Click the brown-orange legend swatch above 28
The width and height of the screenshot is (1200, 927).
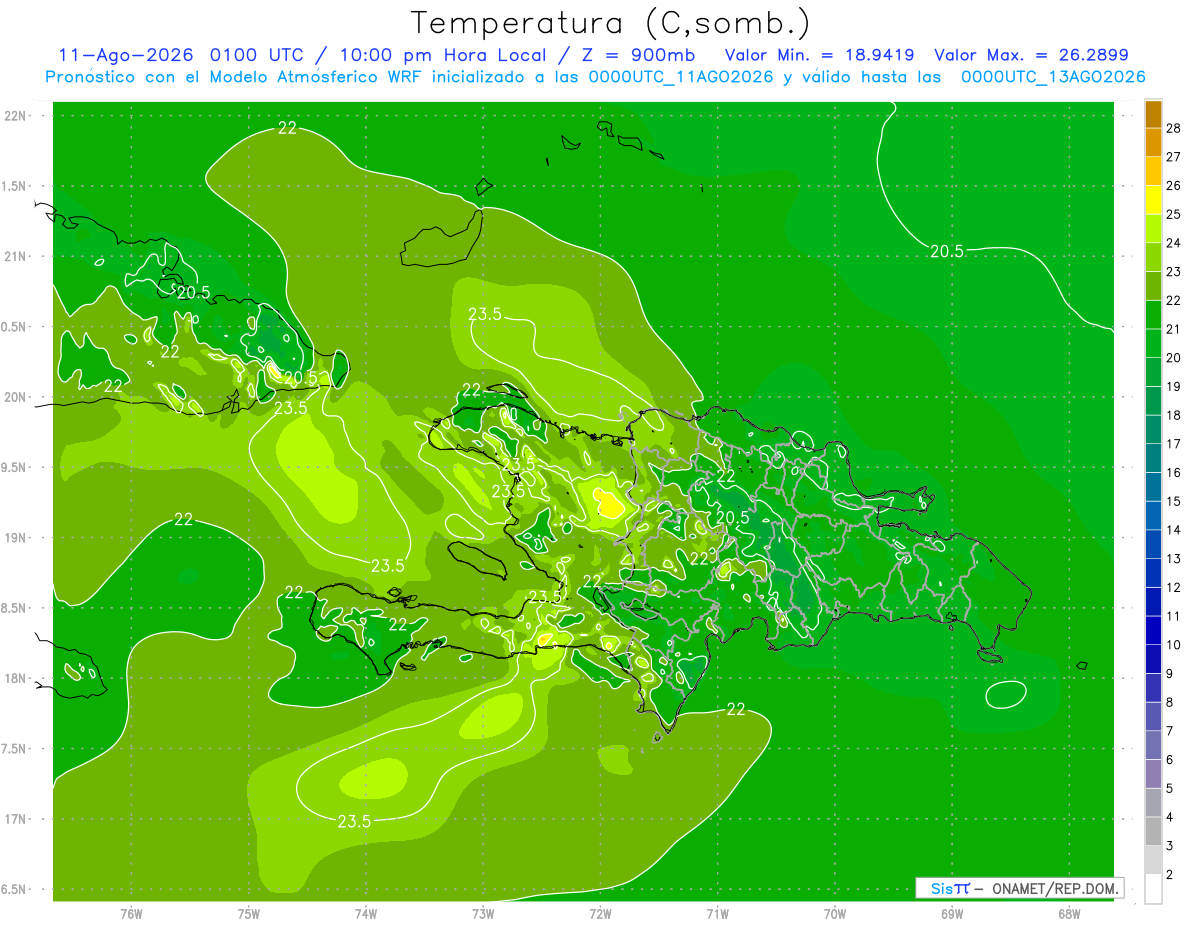(1153, 114)
